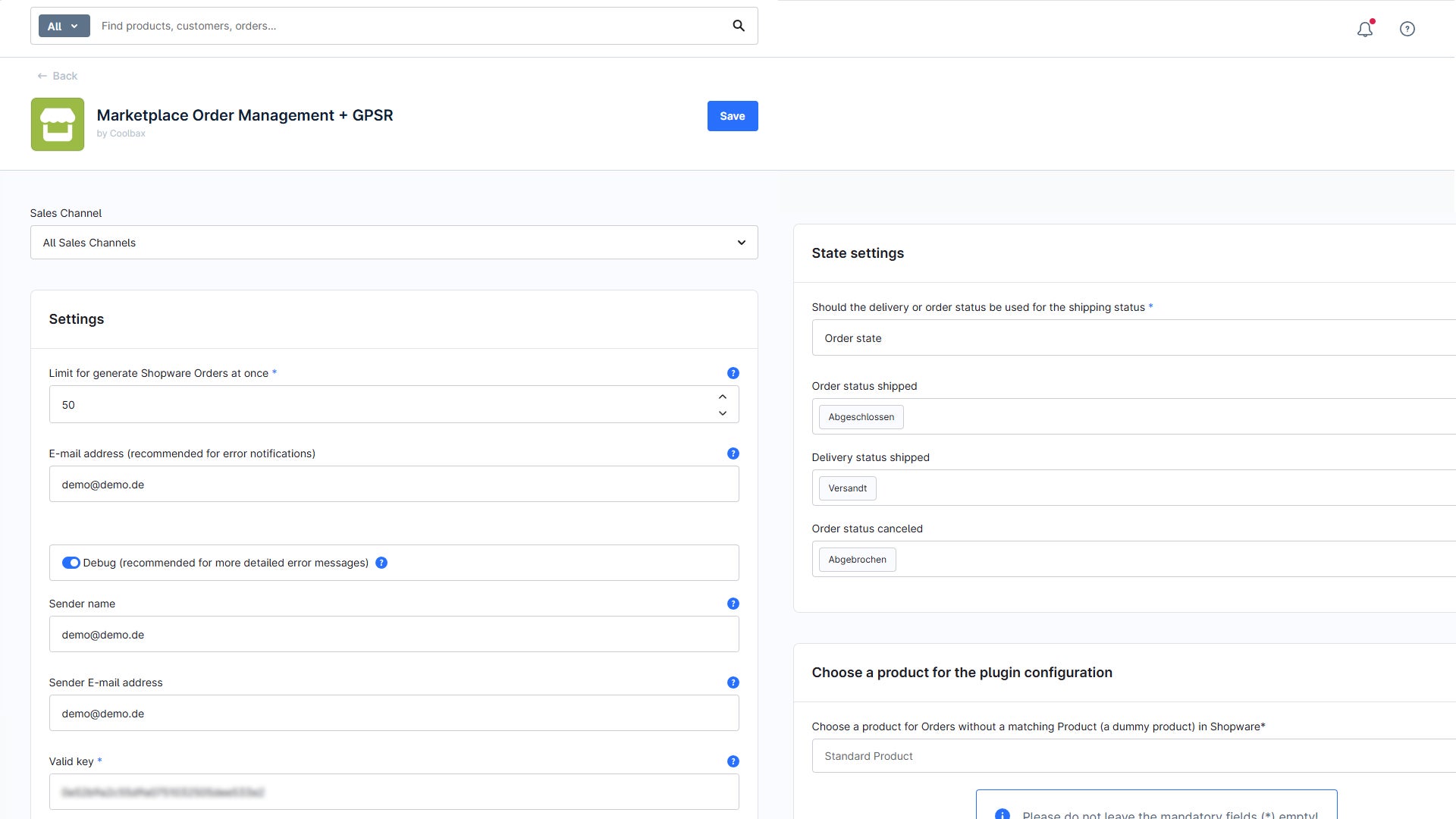The height and width of the screenshot is (819, 1456).
Task: Click the search magnifier icon
Action: (739, 26)
